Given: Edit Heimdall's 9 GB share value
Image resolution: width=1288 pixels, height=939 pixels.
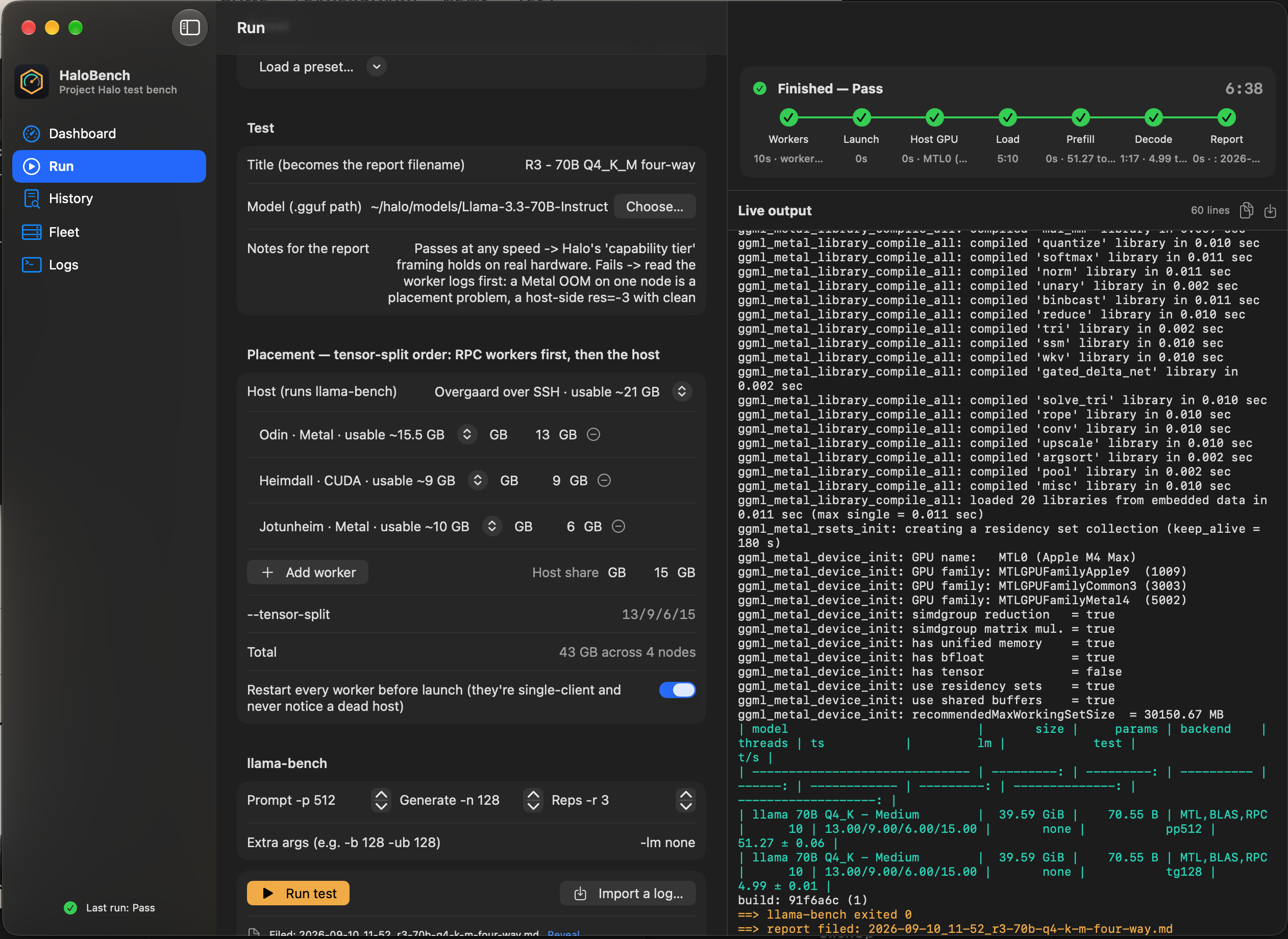Looking at the screenshot, I should pyautogui.click(x=556, y=481).
